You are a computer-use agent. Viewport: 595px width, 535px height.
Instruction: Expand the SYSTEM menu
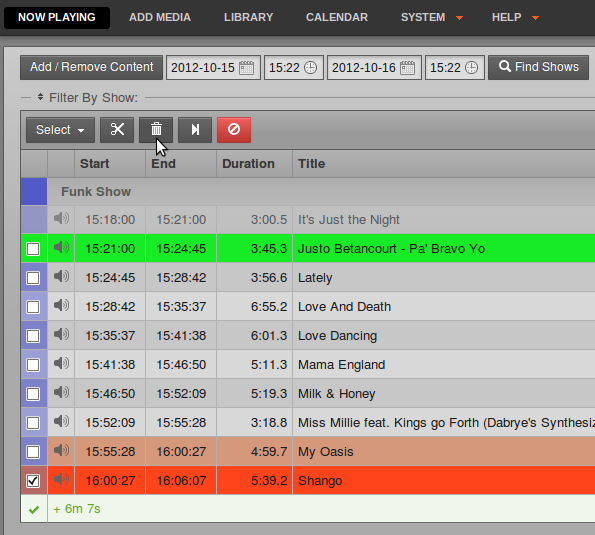(432, 17)
